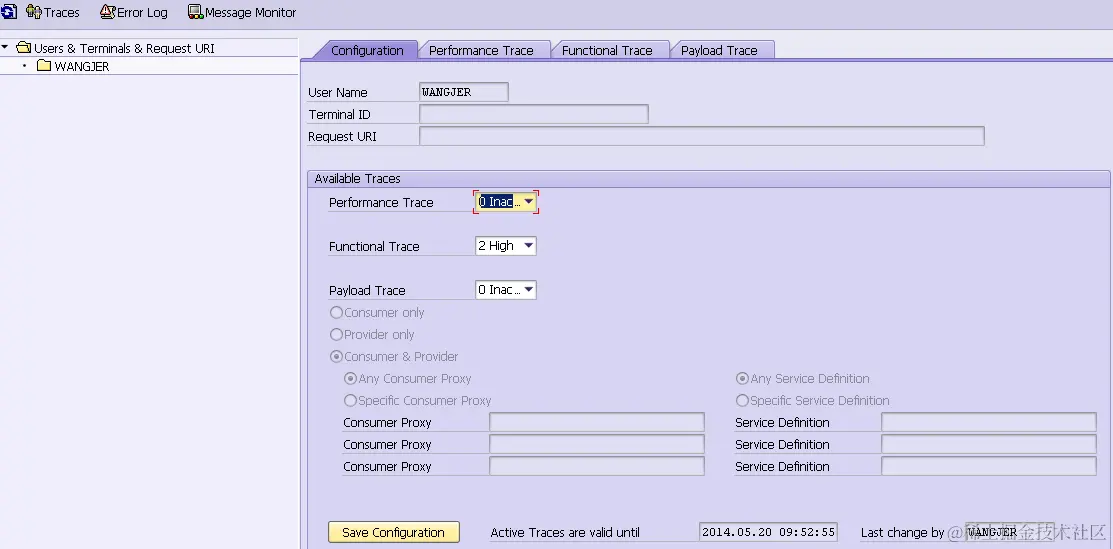Image resolution: width=1113 pixels, height=549 pixels.
Task: Click the third Service Definition field
Action: [989, 466]
